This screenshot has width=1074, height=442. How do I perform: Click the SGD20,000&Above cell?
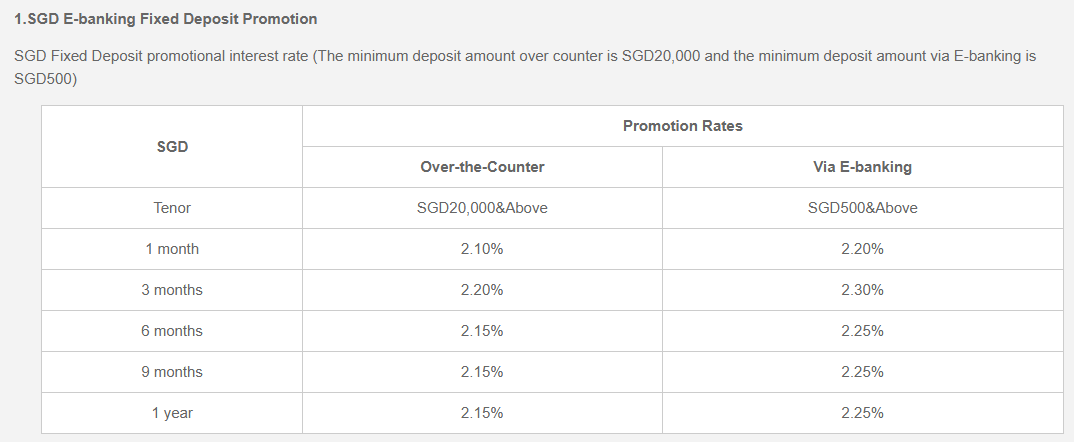(x=482, y=208)
